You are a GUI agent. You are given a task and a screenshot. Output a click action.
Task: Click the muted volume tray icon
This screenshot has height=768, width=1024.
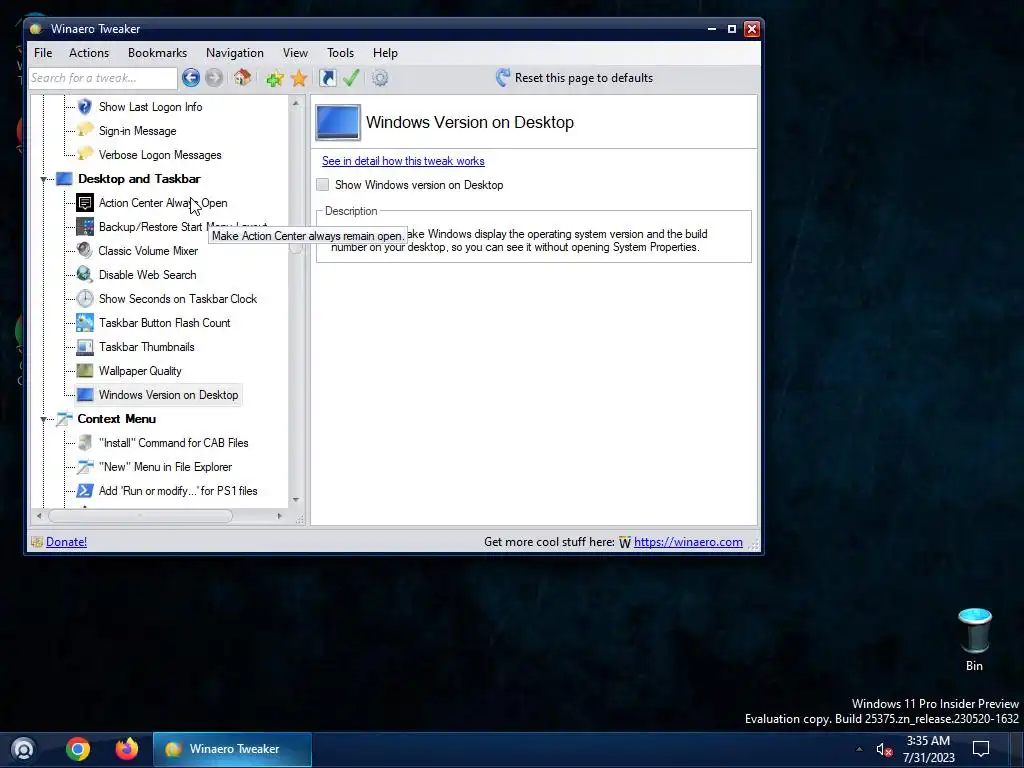coord(884,750)
